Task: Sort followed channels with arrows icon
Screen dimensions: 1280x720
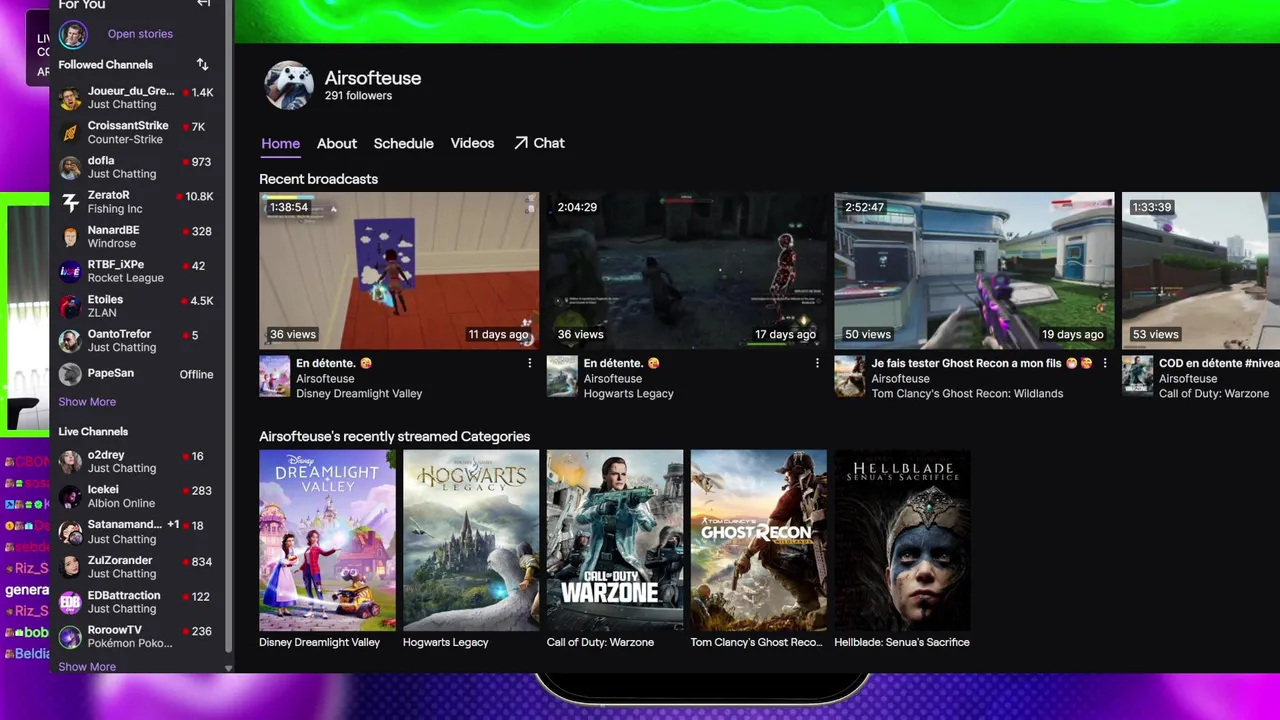Action: 202,64
